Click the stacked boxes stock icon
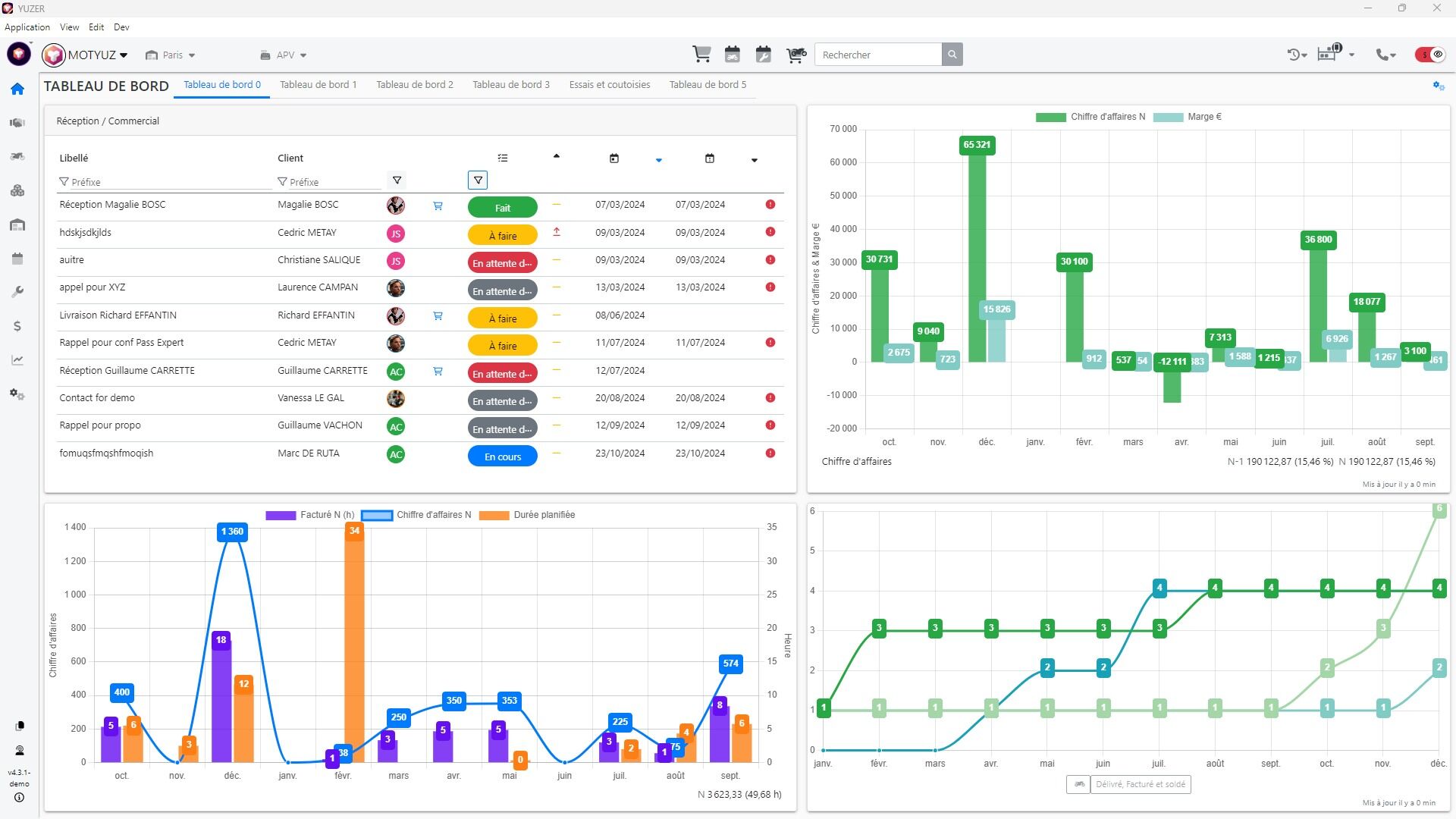The width and height of the screenshot is (1456, 819). point(17,190)
